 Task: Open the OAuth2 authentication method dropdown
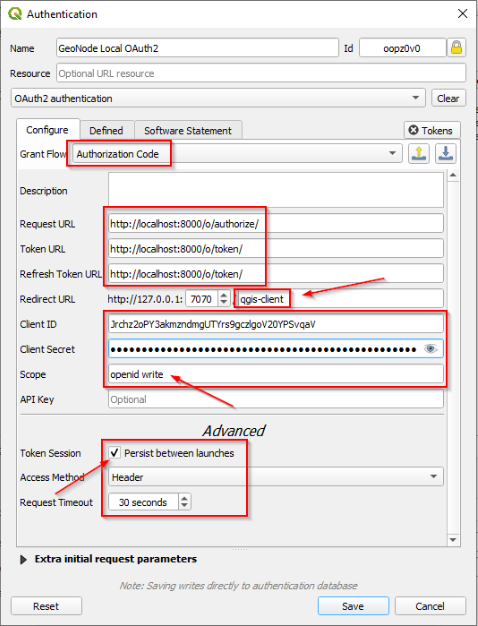tap(218, 98)
